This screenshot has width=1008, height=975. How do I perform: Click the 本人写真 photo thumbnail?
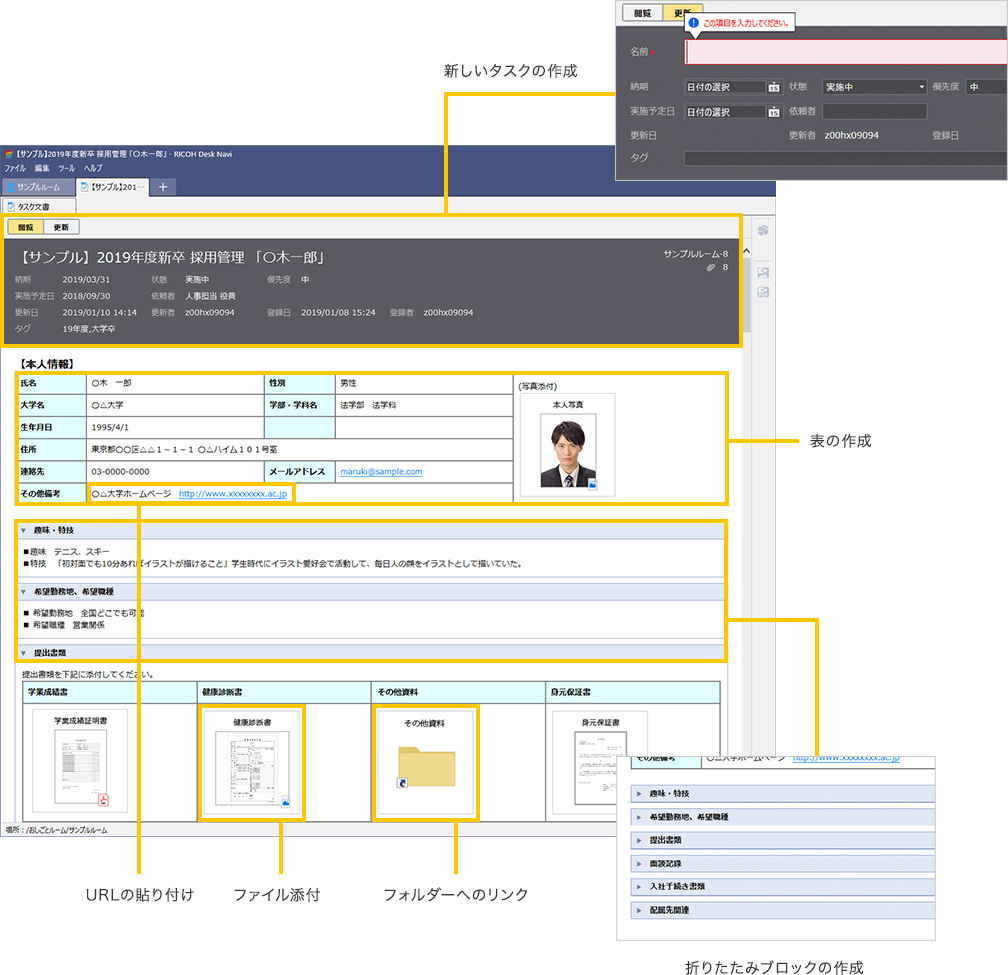[567, 451]
